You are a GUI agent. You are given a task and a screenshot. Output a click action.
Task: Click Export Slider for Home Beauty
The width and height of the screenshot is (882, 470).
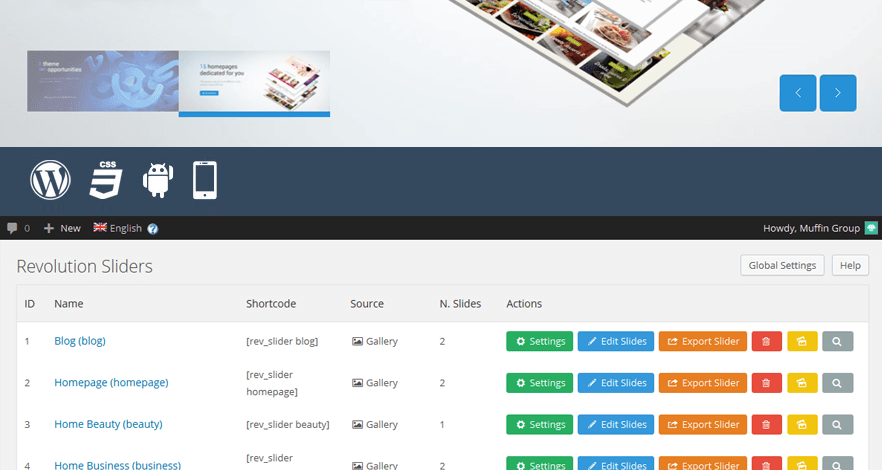703,425
